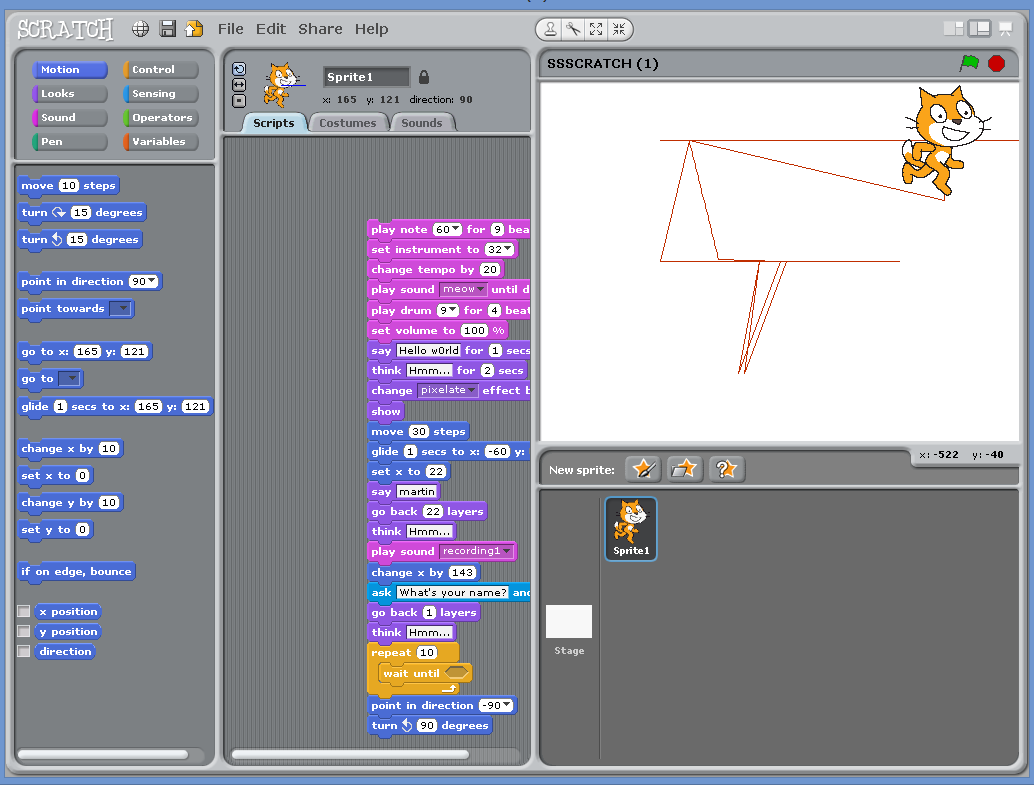
Task: Open script point in direction -90 dropdown
Action: point(507,705)
